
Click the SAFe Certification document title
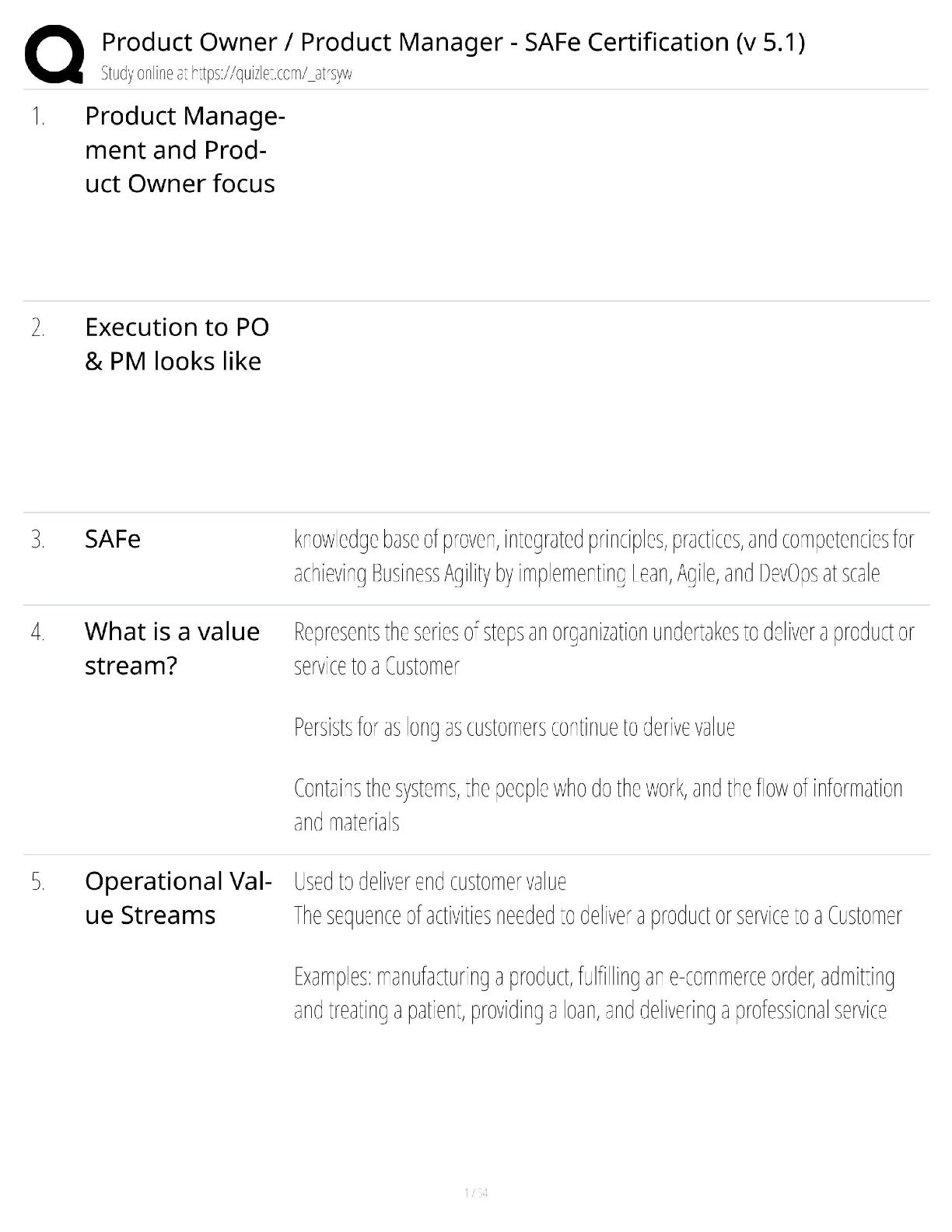(453, 42)
